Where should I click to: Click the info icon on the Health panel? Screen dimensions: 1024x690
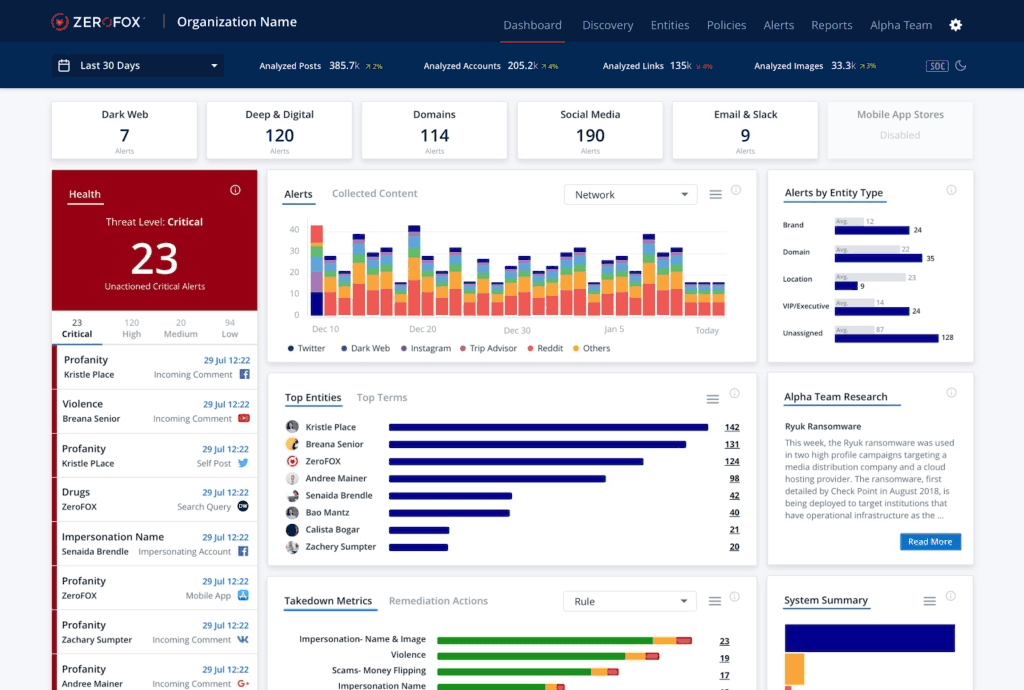click(234, 189)
